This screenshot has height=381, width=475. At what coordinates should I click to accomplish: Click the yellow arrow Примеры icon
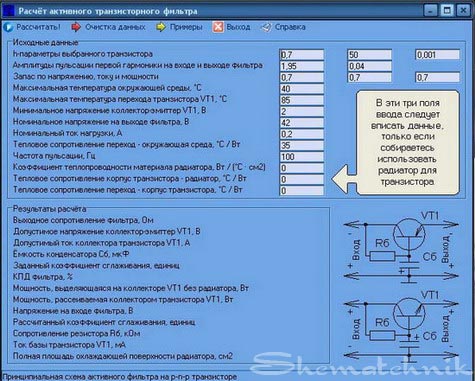tap(161, 27)
